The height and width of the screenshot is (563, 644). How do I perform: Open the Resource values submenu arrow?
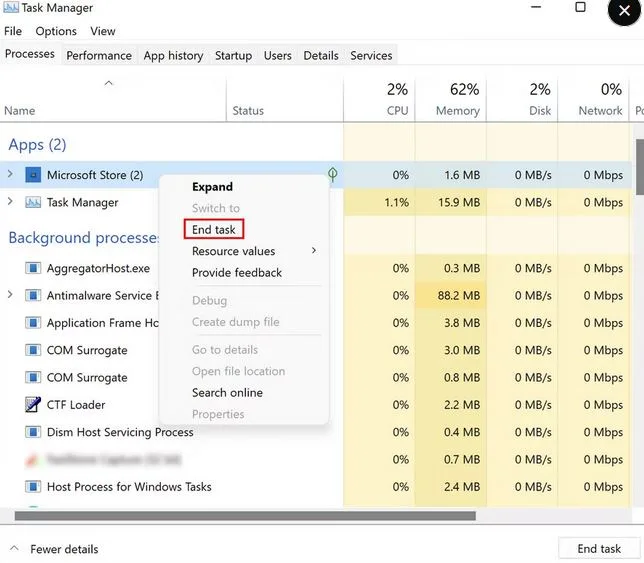pyautogui.click(x=314, y=250)
